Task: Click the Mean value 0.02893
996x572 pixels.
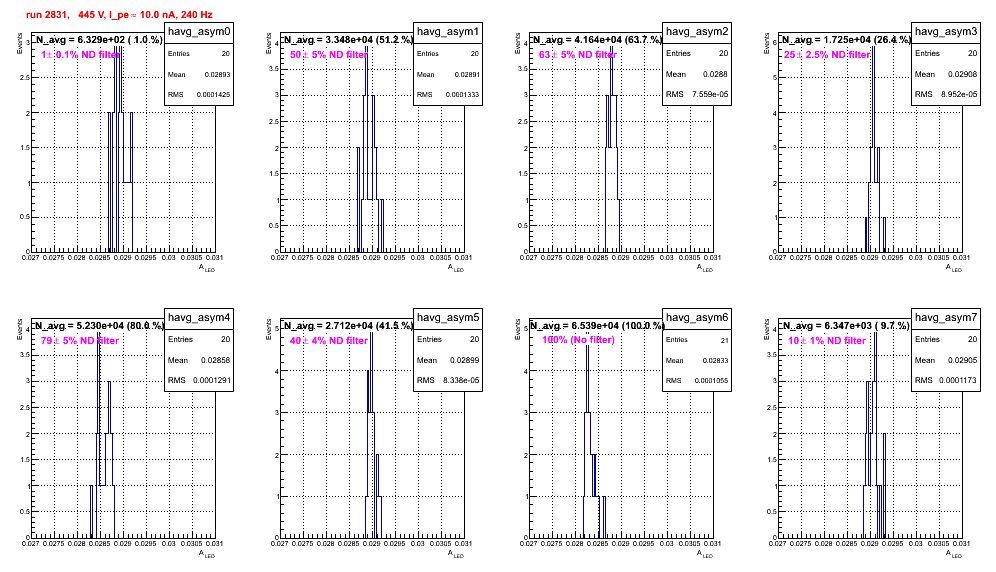Action: [217, 74]
